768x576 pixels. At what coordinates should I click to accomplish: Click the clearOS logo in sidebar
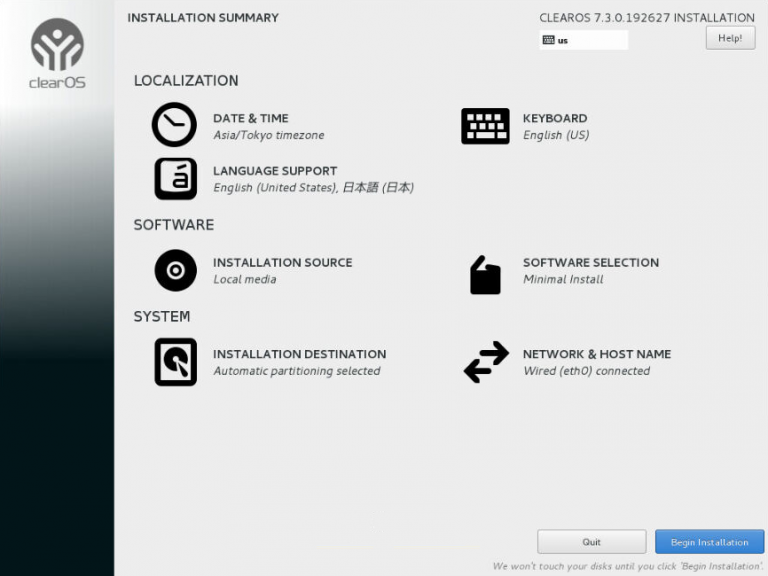pyautogui.click(x=57, y=54)
